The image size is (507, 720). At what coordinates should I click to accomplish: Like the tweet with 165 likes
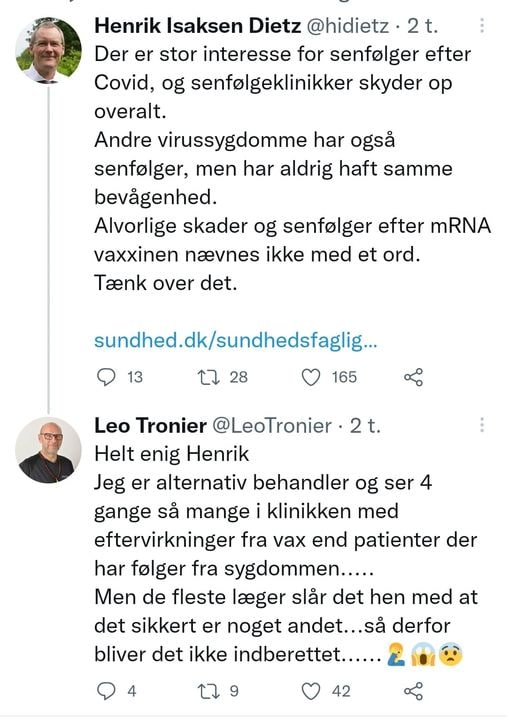[311, 377]
